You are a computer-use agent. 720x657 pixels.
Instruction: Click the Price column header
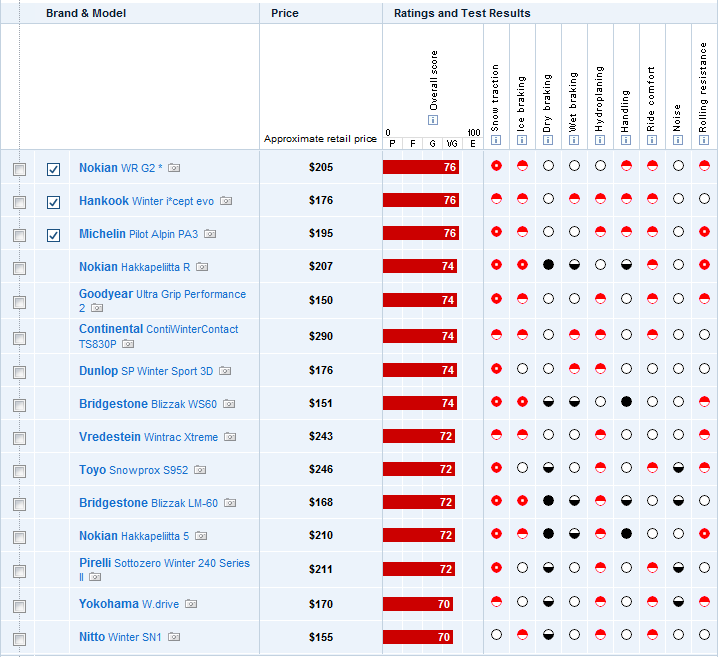pyautogui.click(x=285, y=13)
